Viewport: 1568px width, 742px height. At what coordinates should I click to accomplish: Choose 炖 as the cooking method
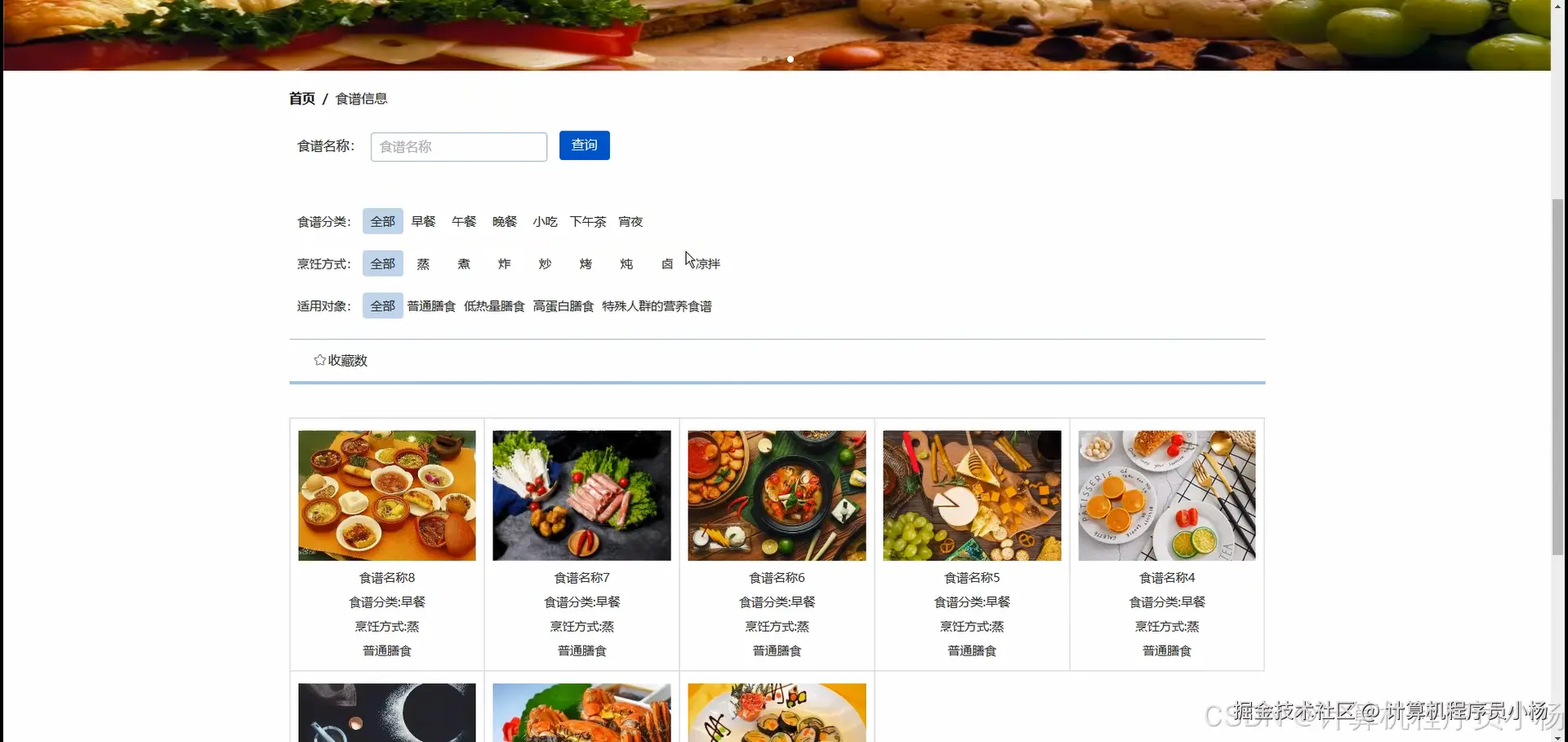tap(626, 264)
